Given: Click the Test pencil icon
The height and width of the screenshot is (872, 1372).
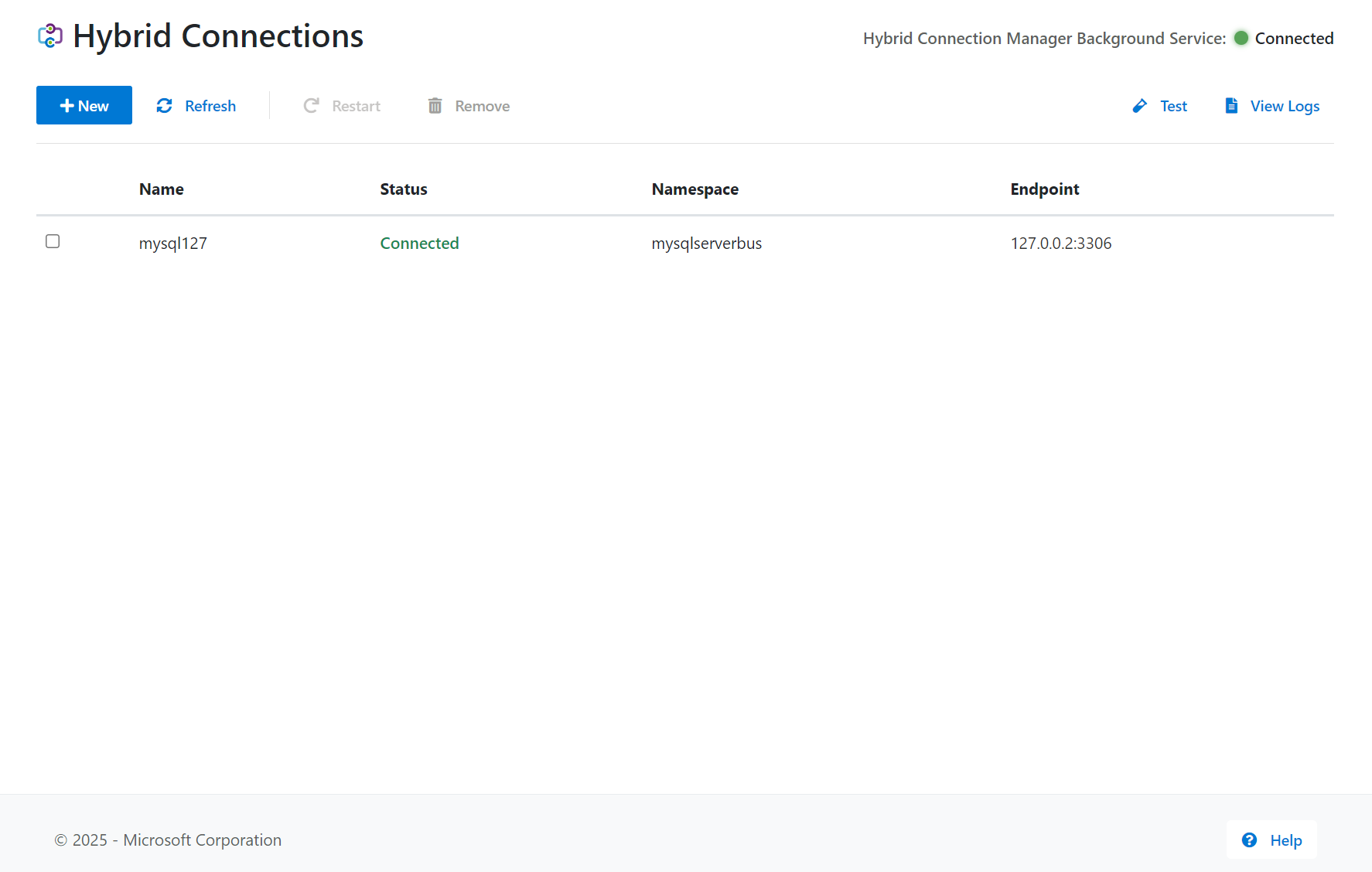Looking at the screenshot, I should [1140, 106].
